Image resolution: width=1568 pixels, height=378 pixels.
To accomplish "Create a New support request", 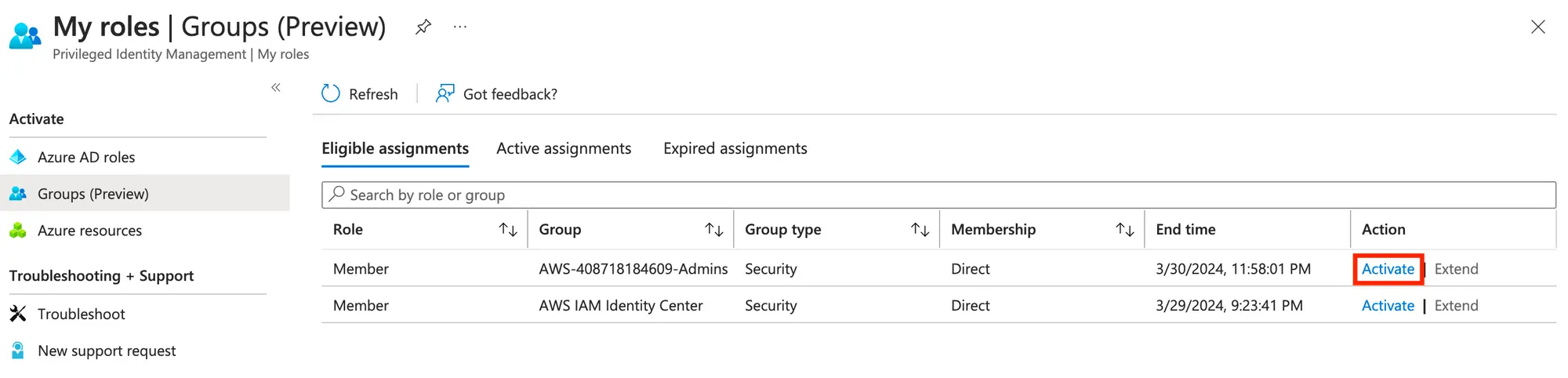I will click(107, 351).
